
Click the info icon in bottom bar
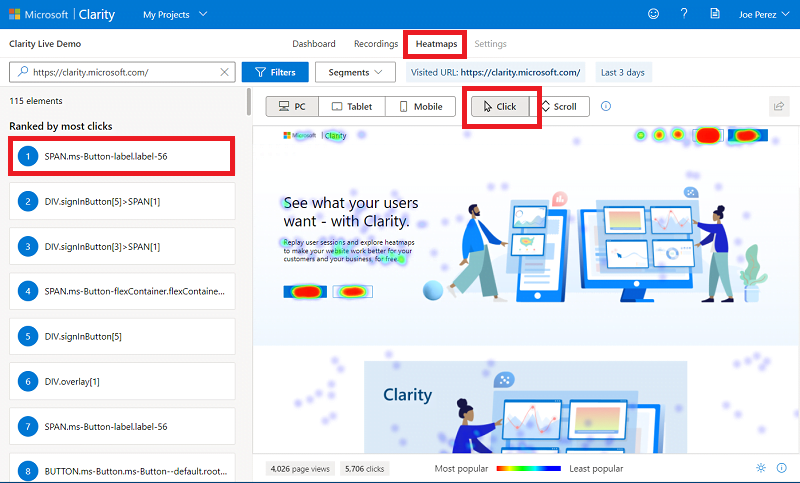click(781, 468)
